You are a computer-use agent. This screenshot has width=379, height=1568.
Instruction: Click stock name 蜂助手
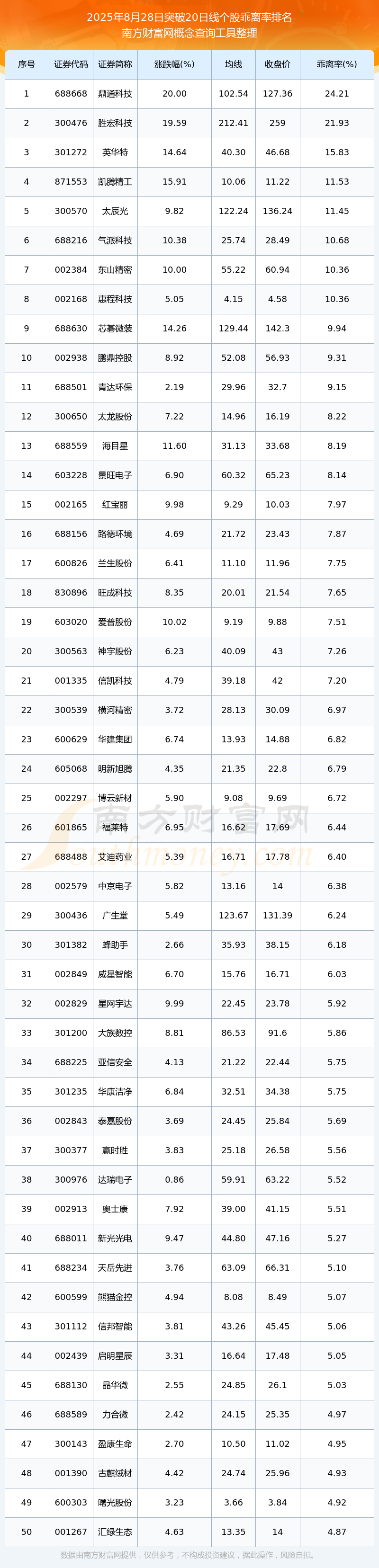[x=115, y=945]
